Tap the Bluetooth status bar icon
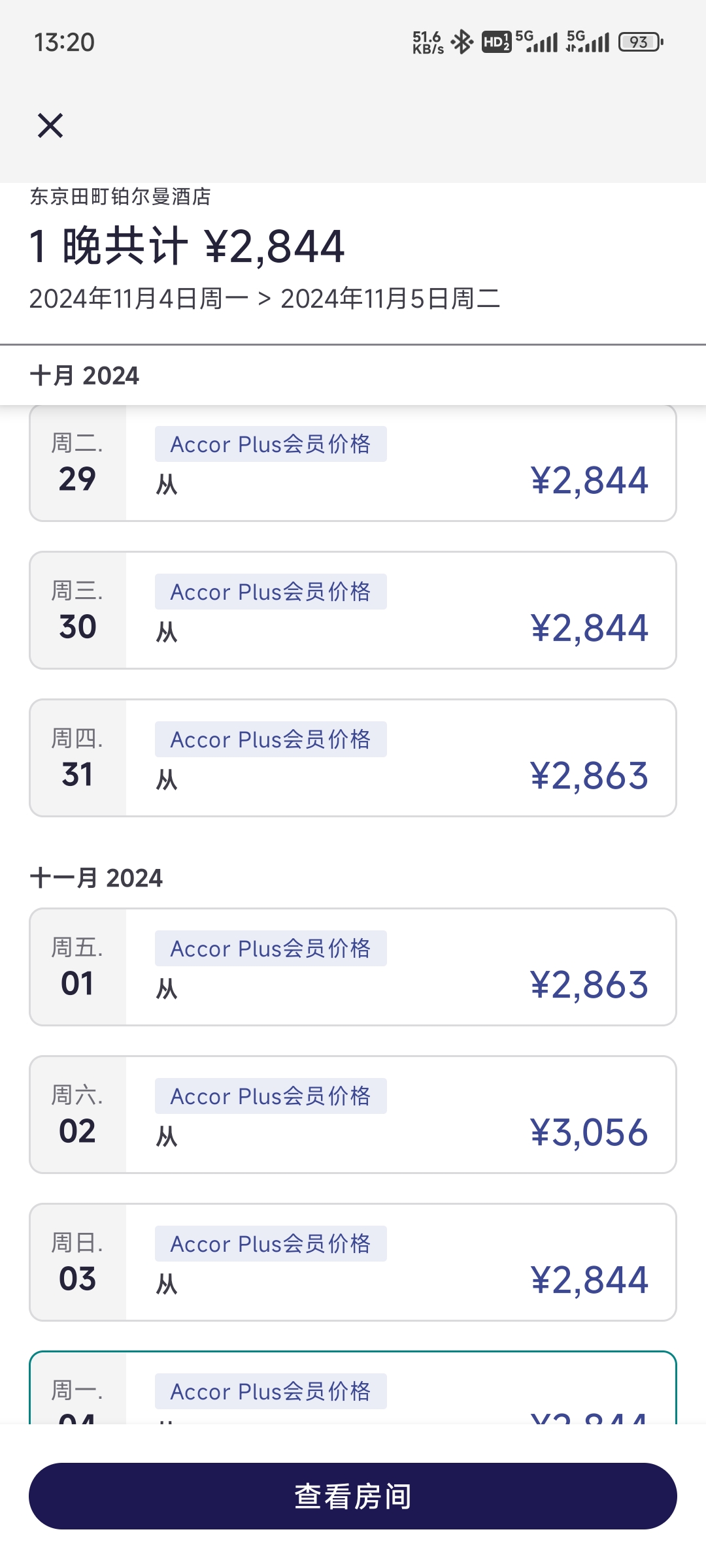 462,42
